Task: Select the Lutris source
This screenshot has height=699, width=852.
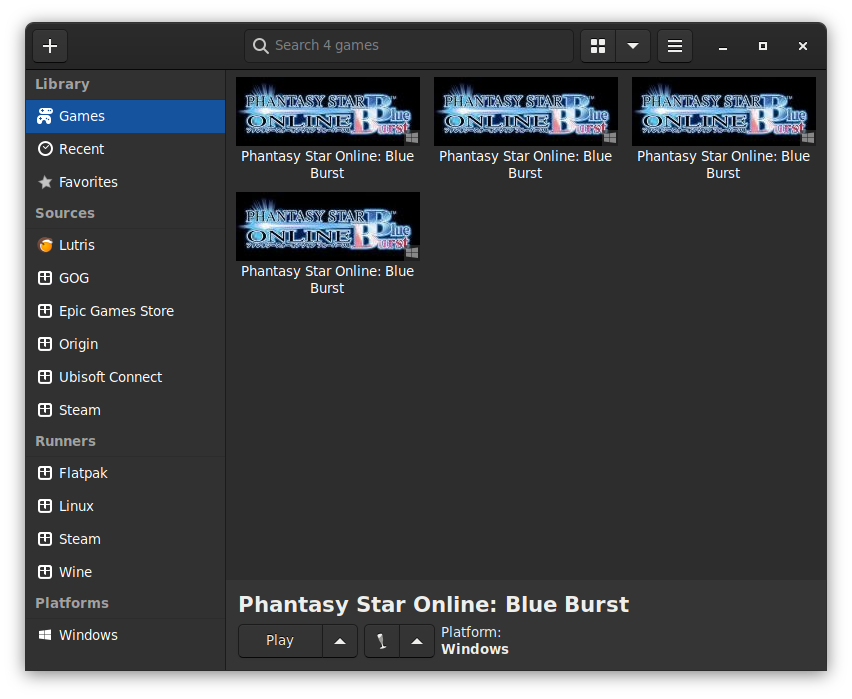Action: (126, 245)
